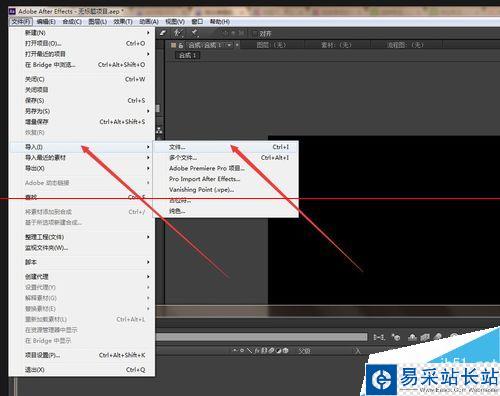Select the Roto Brush tool in toolbar
Viewport: 500px width, 396px height.
tap(178, 33)
